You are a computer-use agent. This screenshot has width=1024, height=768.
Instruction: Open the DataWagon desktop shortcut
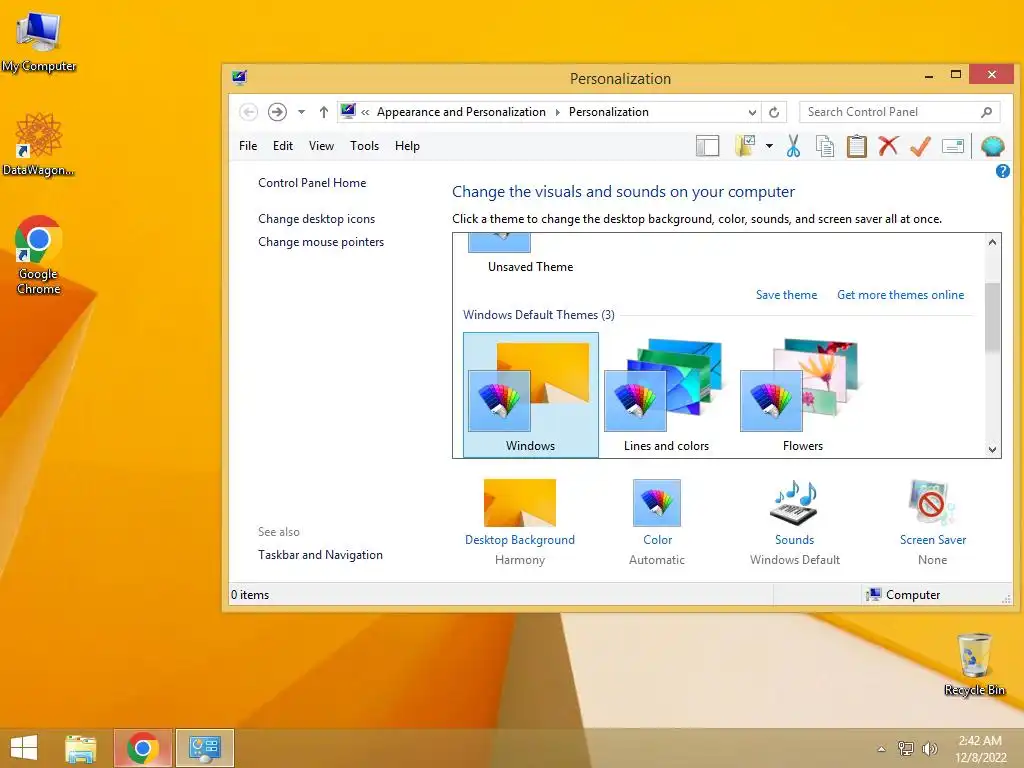coord(39,144)
